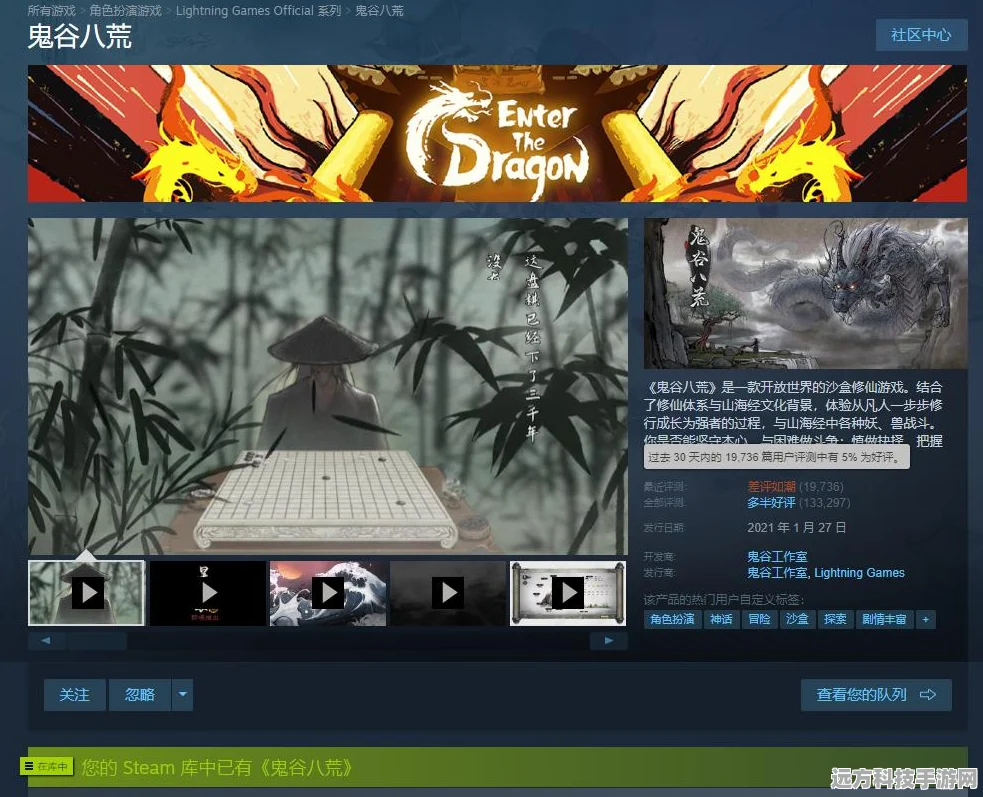
Task: Go to 角色扮演游戏 breadcrumb
Action: pyautogui.click(x=125, y=11)
